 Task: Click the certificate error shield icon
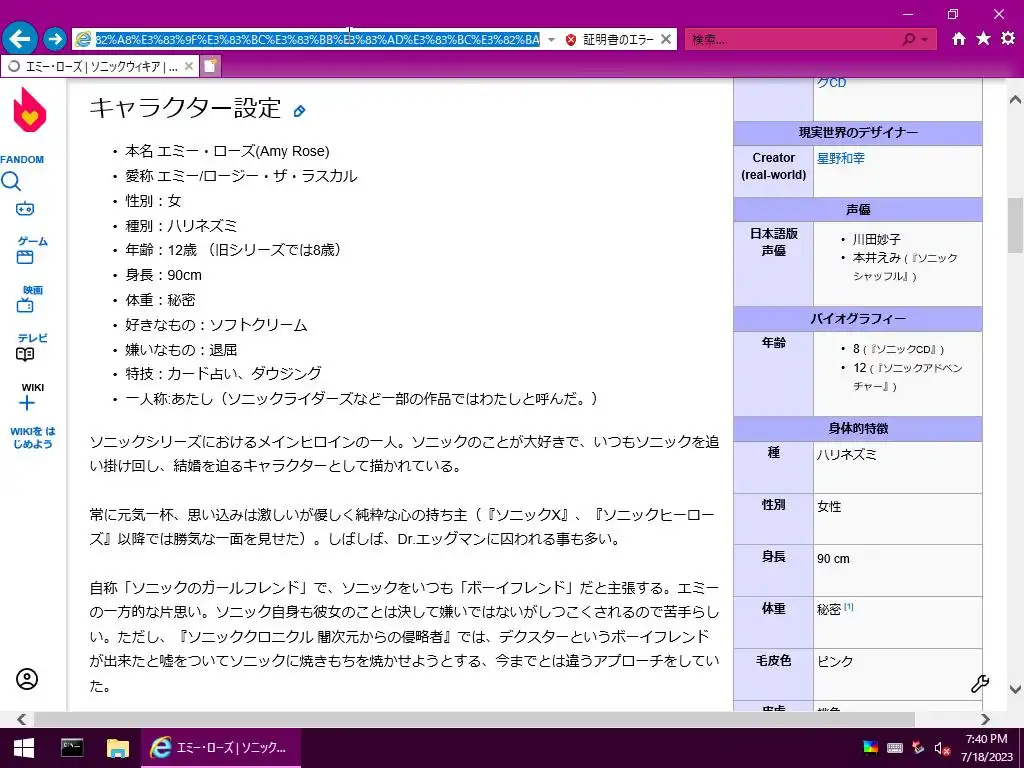[x=571, y=40]
